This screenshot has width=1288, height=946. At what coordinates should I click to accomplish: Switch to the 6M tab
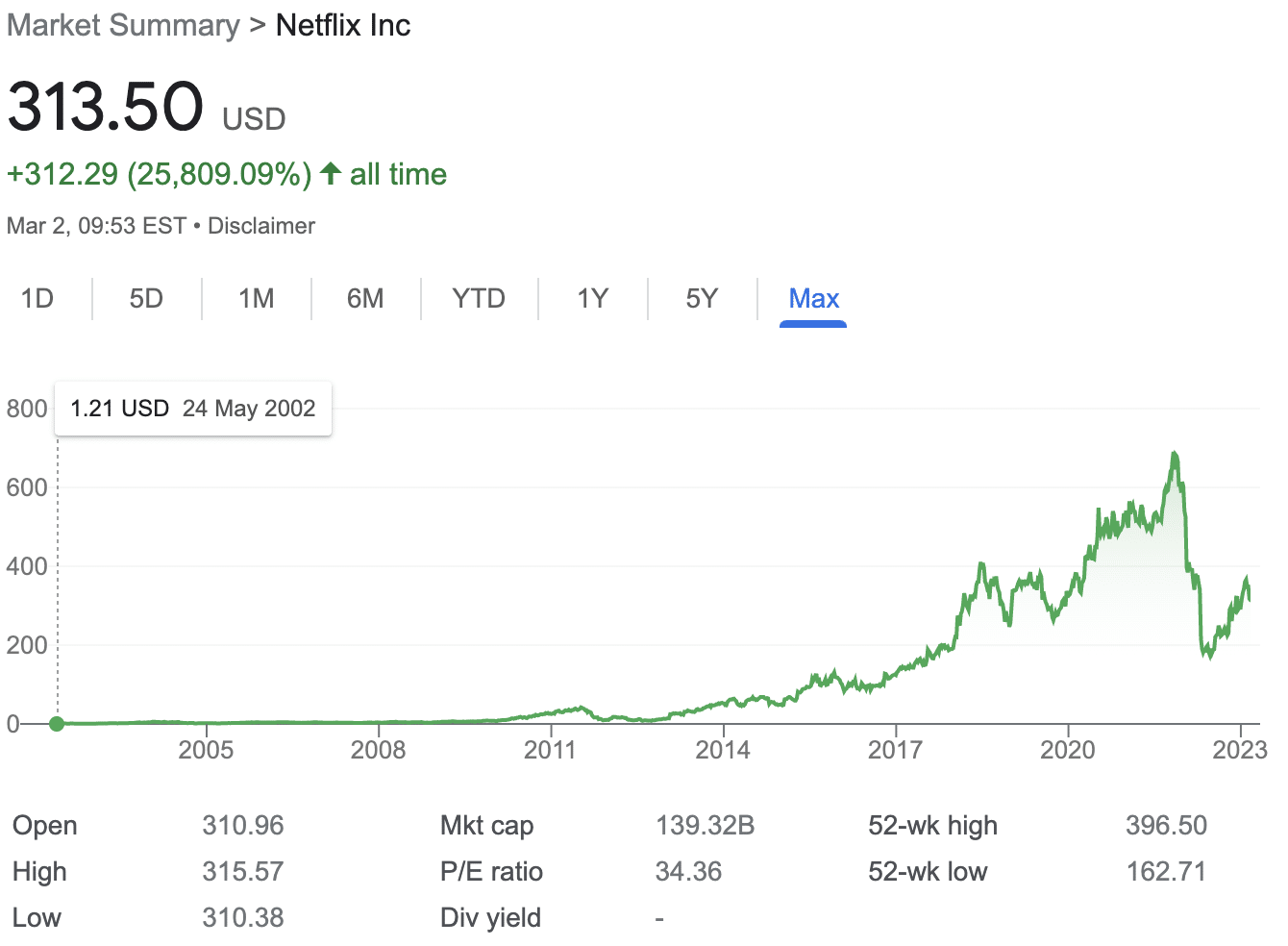tap(365, 298)
